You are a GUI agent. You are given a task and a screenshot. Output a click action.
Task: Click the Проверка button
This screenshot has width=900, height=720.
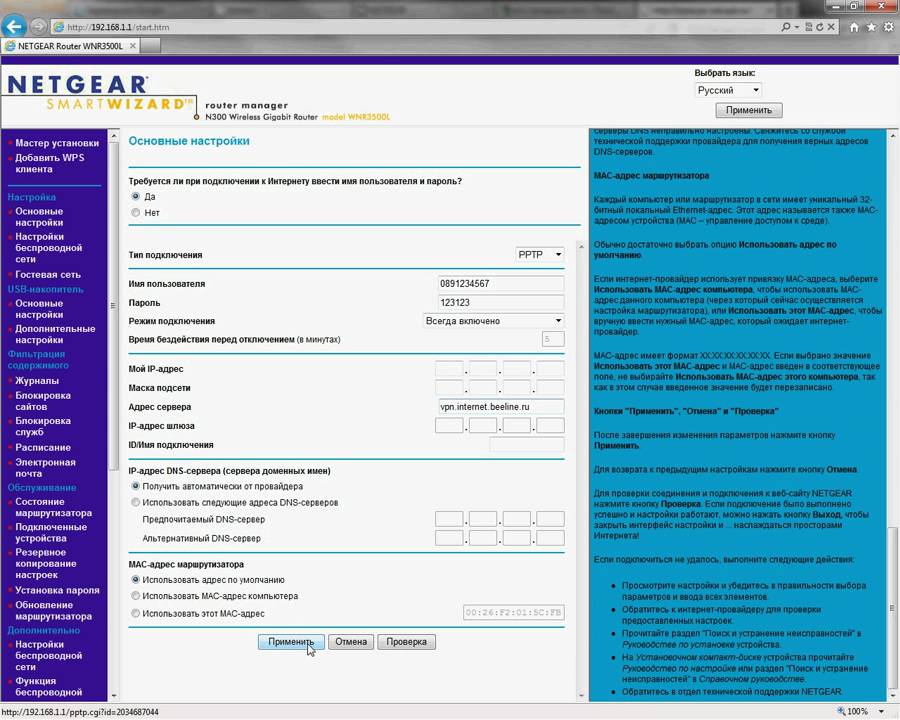pyautogui.click(x=406, y=642)
